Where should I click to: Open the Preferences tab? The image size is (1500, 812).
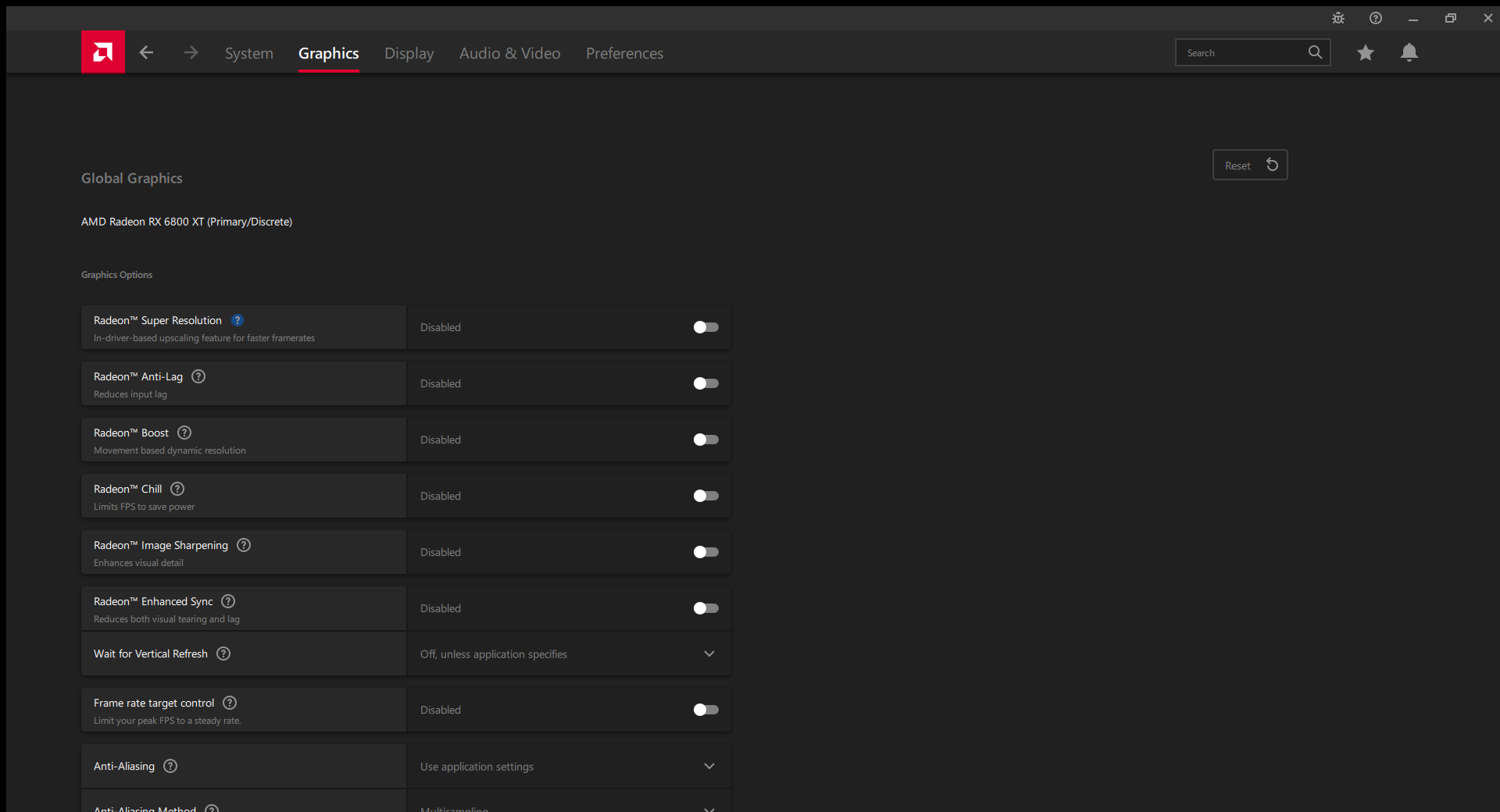[x=625, y=53]
